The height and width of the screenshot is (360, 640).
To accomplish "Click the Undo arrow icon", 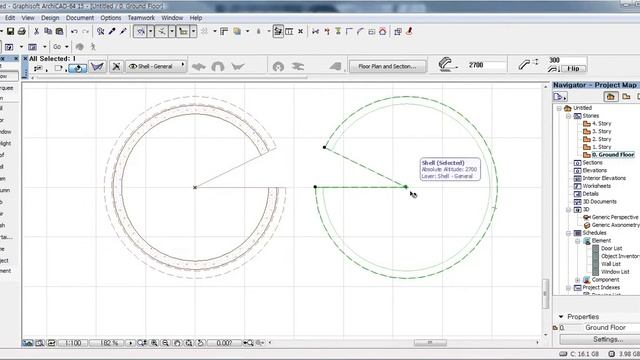I will tap(74, 31).
